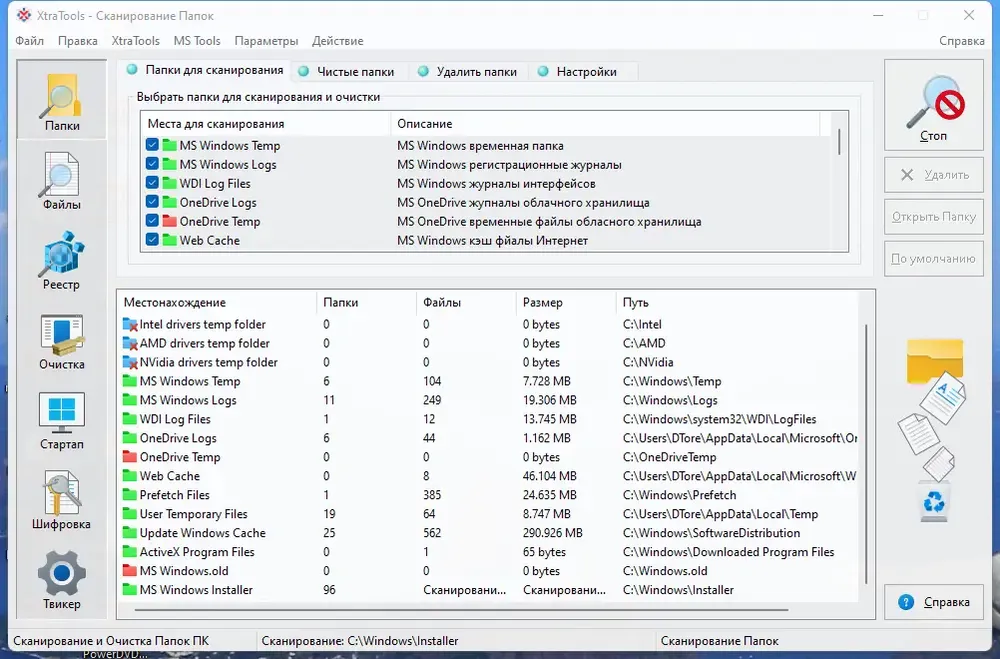This screenshot has height=659, width=1000.
Task: Switch to Удалить папки tab
Action: (468, 71)
